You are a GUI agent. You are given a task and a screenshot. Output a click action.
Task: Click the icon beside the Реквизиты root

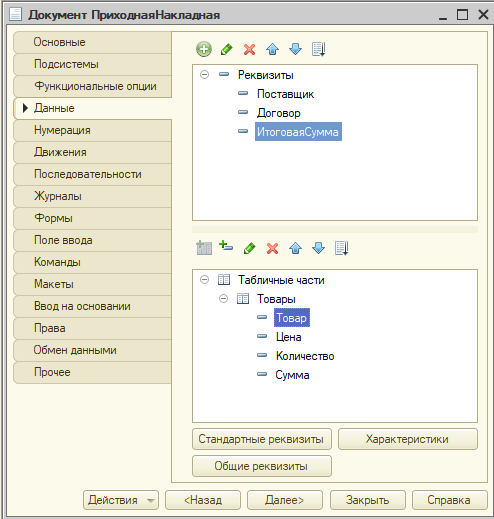[224, 74]
